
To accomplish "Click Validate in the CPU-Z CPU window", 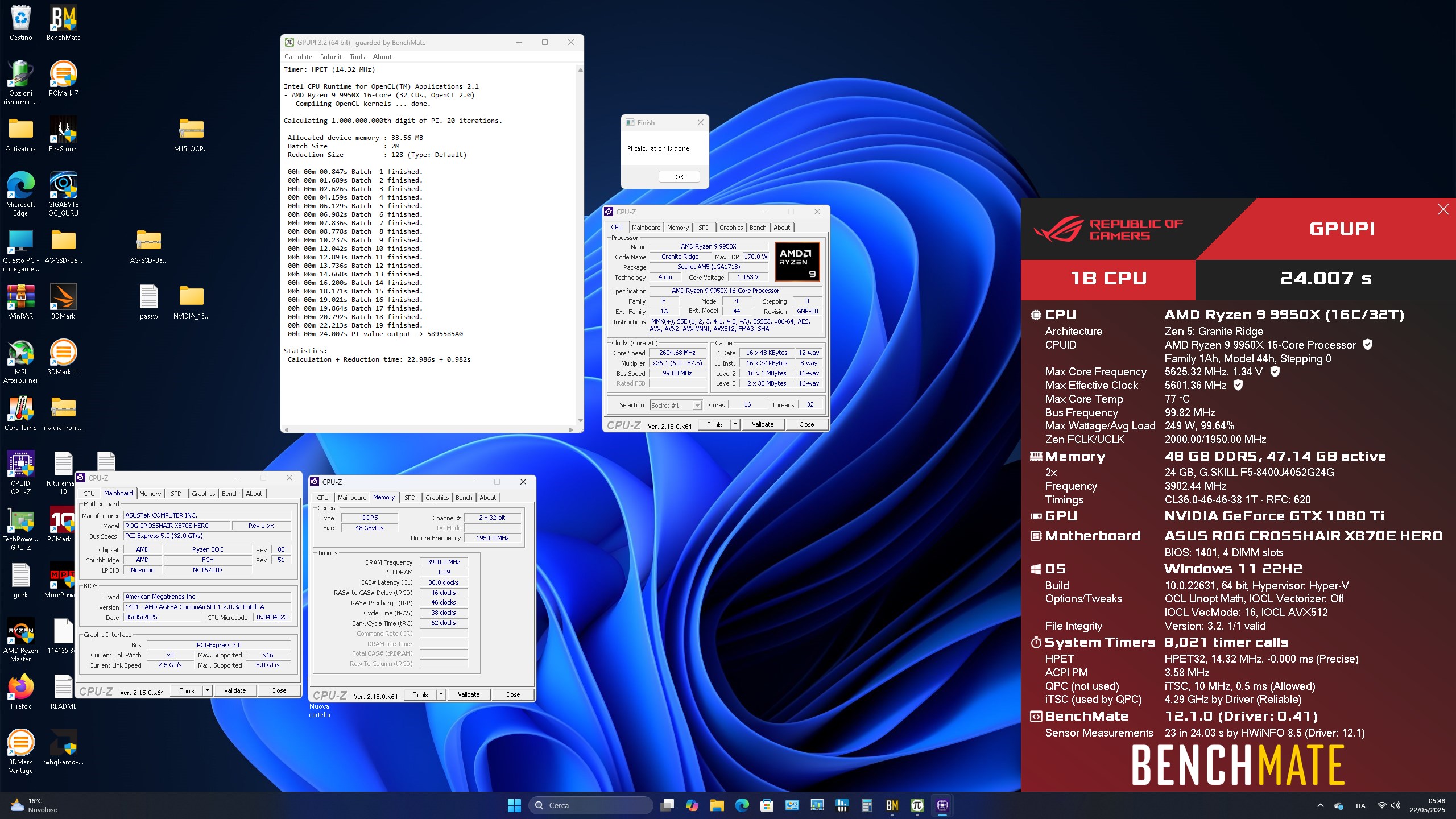I will pos(762,424).
